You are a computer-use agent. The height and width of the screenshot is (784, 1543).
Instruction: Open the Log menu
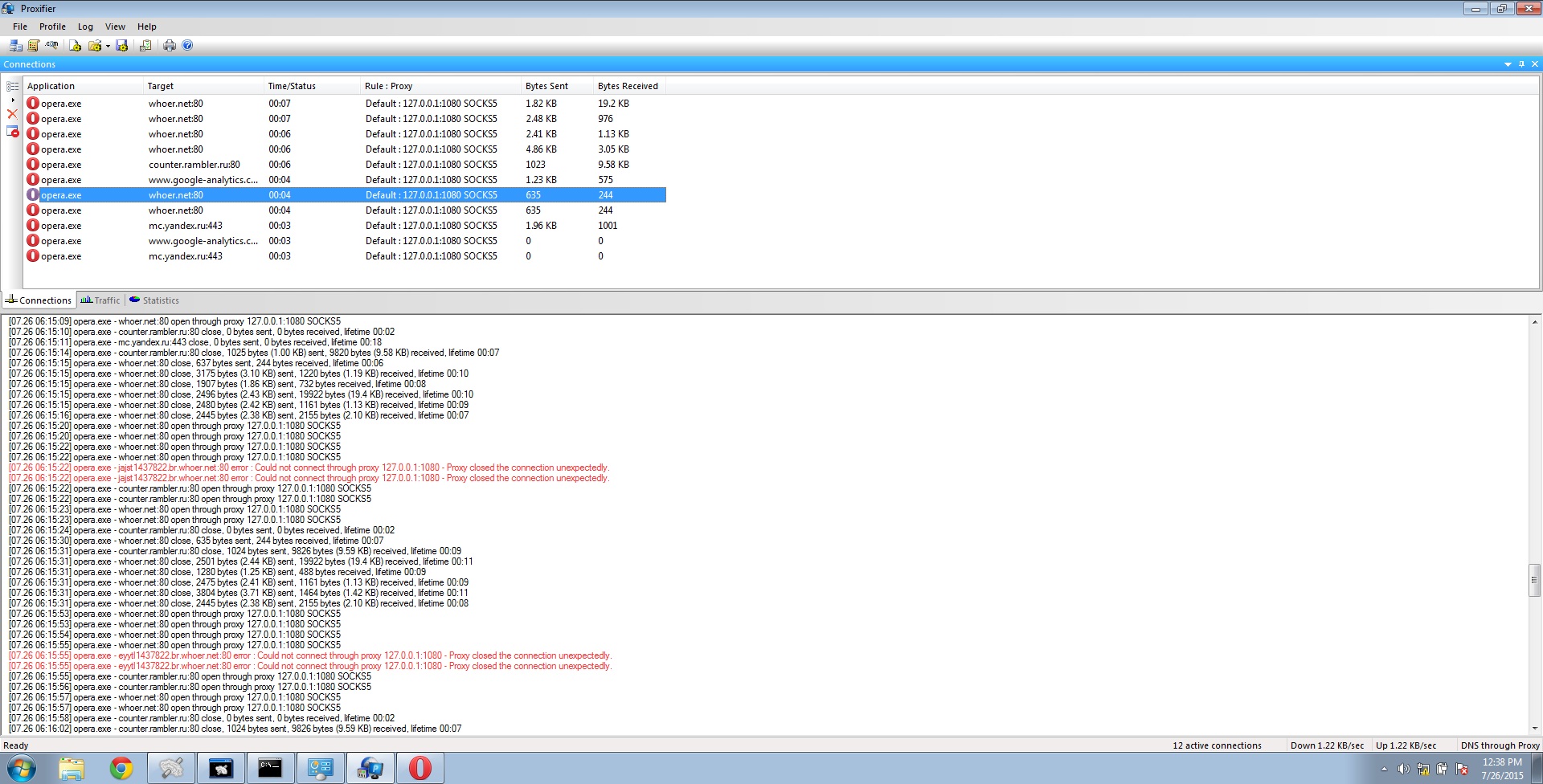(85, 27)
